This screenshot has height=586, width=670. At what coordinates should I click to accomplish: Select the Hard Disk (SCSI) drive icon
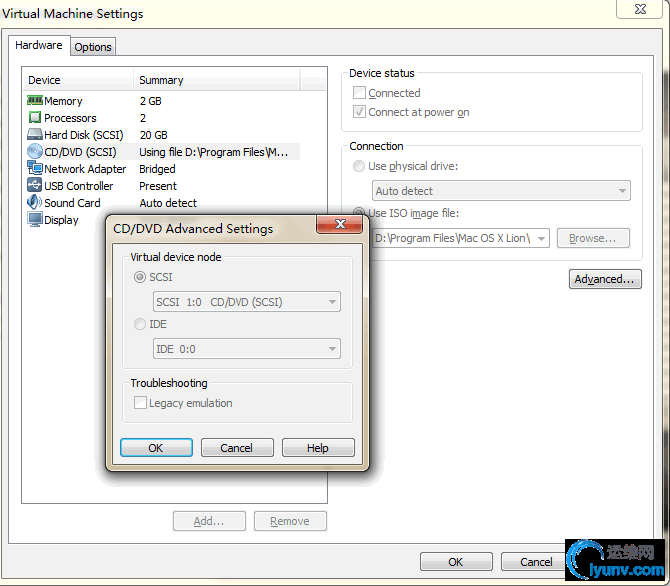(x=35, y=134)
